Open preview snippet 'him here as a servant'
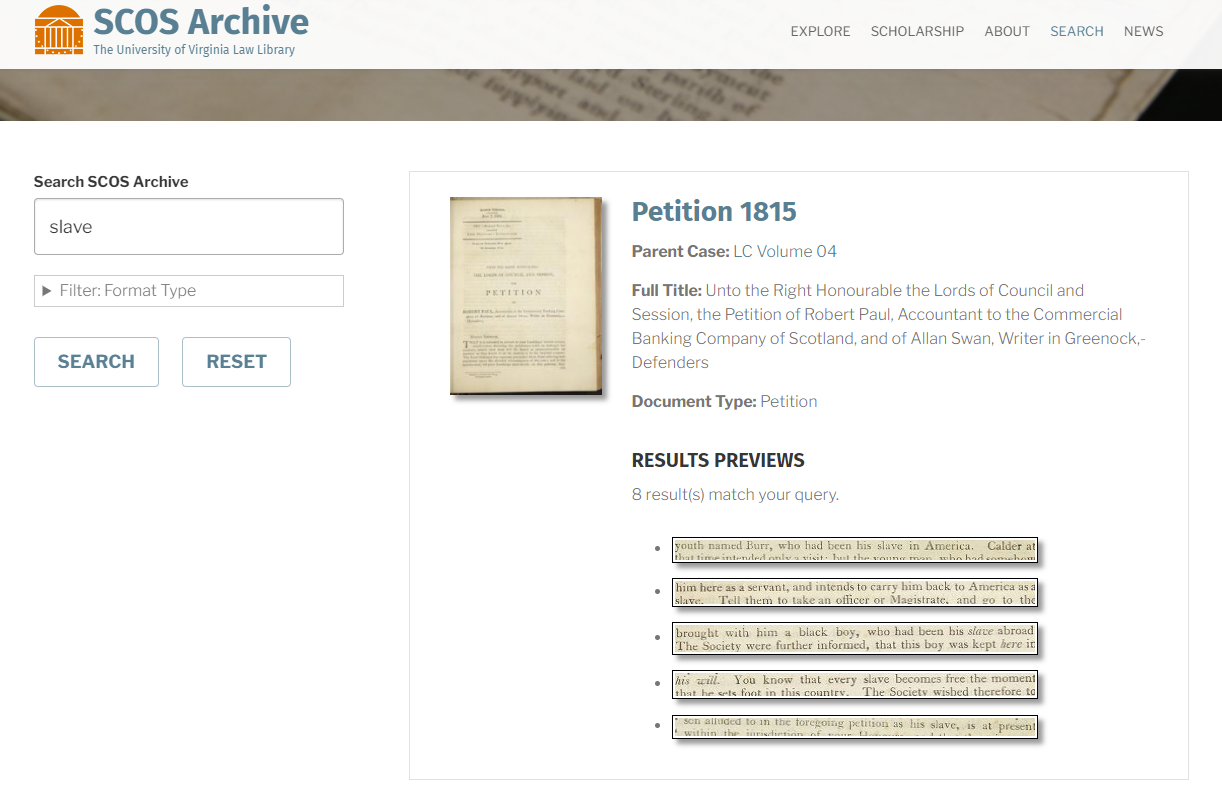 tap(854, 593)
